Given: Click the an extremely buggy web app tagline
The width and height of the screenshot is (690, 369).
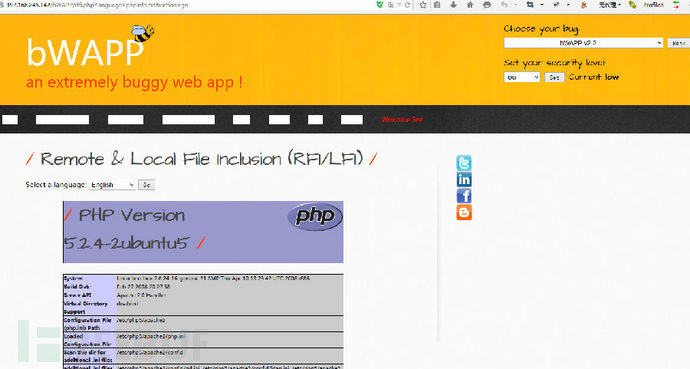Looking at the screenshot, I should [134, 82].
